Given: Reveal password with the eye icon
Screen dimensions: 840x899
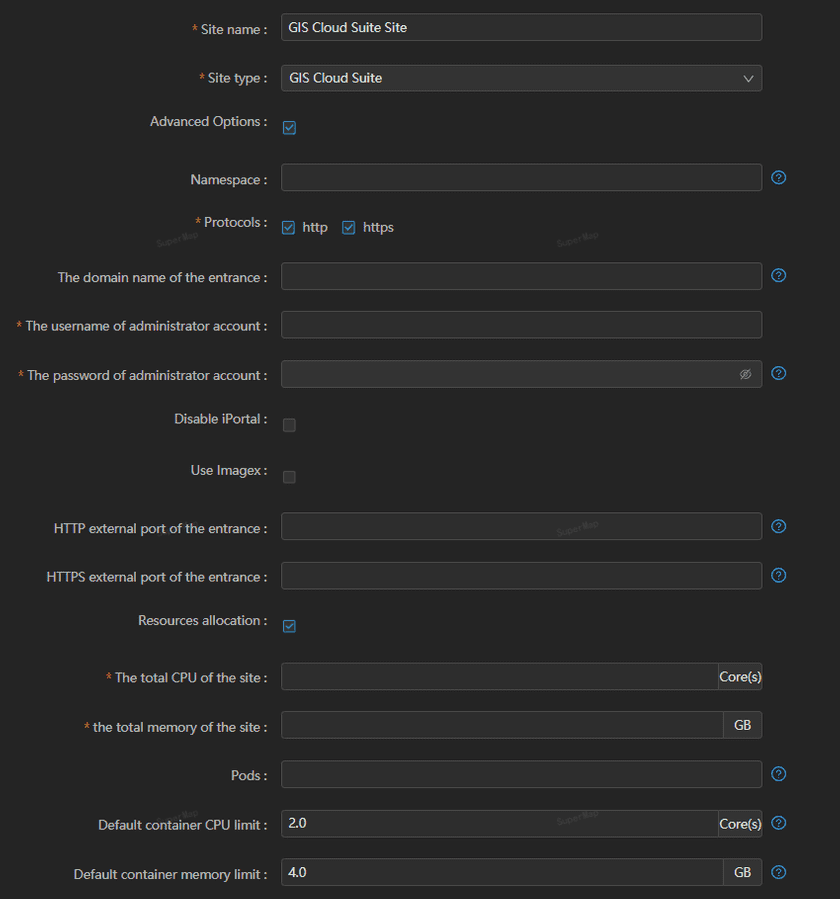Looking at the screenshot, I should (x=745, y=374).
